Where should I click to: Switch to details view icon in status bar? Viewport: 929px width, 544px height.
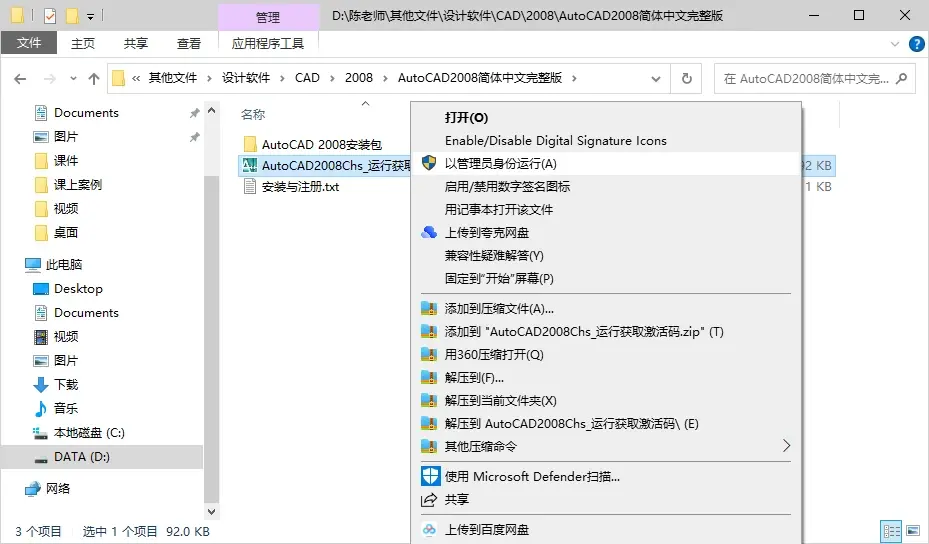click(x=891, y=531)
